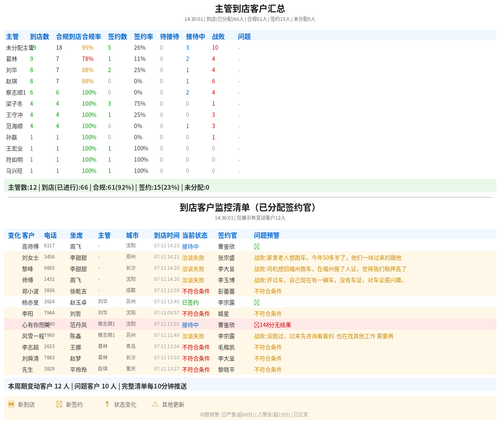
Task: Select phone number 3829
Action: [x=49, y=369]
